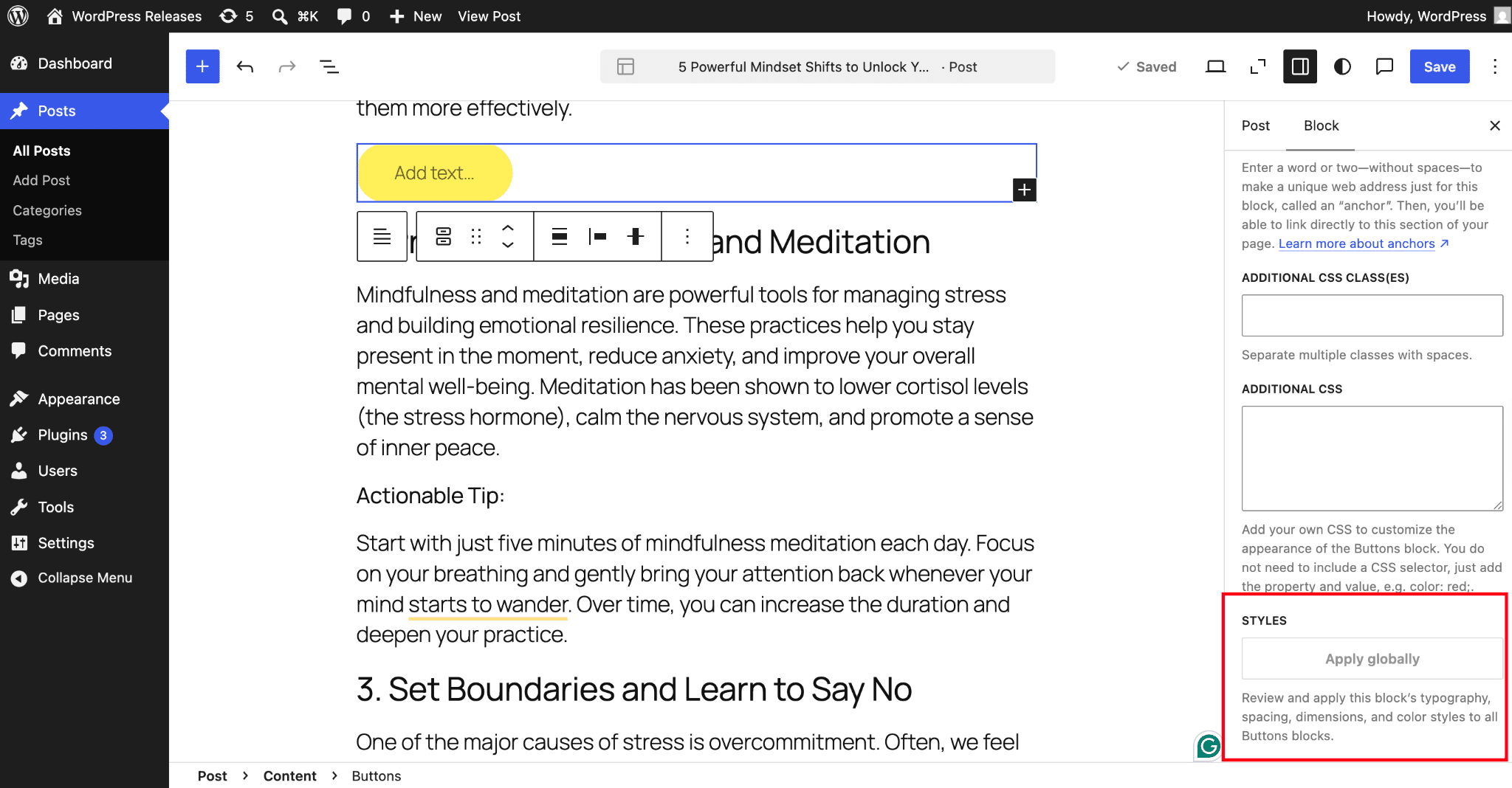The width and height of the screenshot is (1512, 788).
Task: Open the Styles half-circle panel
Action: coord(1342,66)
